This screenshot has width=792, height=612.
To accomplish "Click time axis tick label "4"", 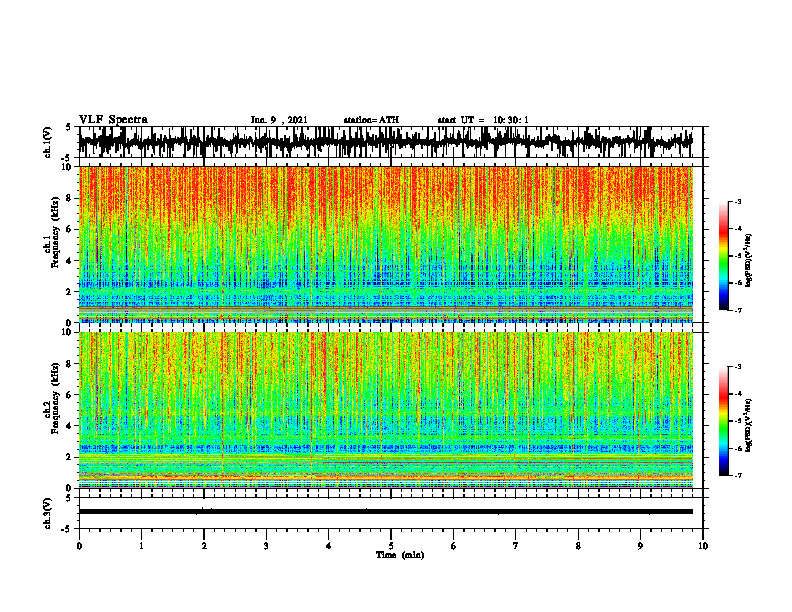I will 329,546.
